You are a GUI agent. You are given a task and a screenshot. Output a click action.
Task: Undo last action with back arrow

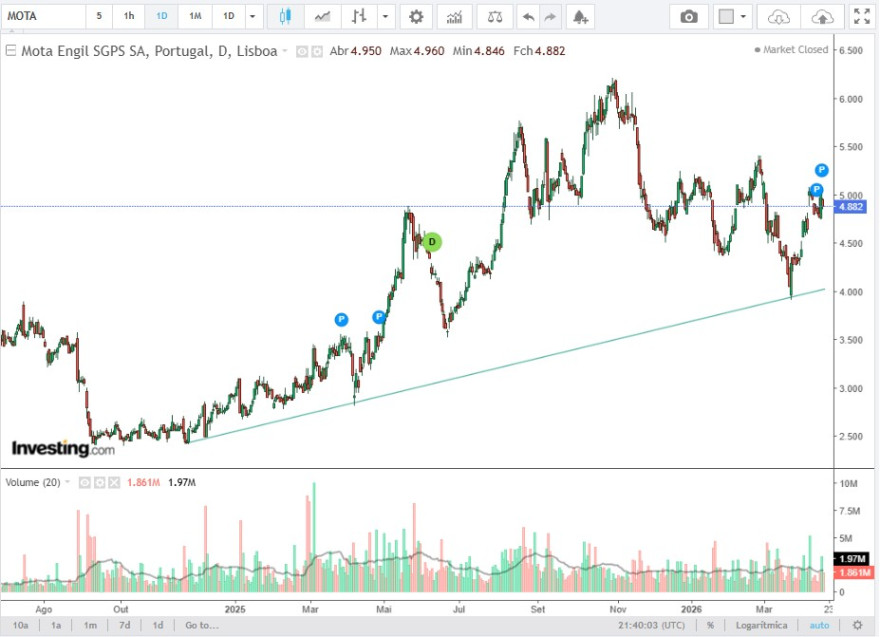coord(528,17)
